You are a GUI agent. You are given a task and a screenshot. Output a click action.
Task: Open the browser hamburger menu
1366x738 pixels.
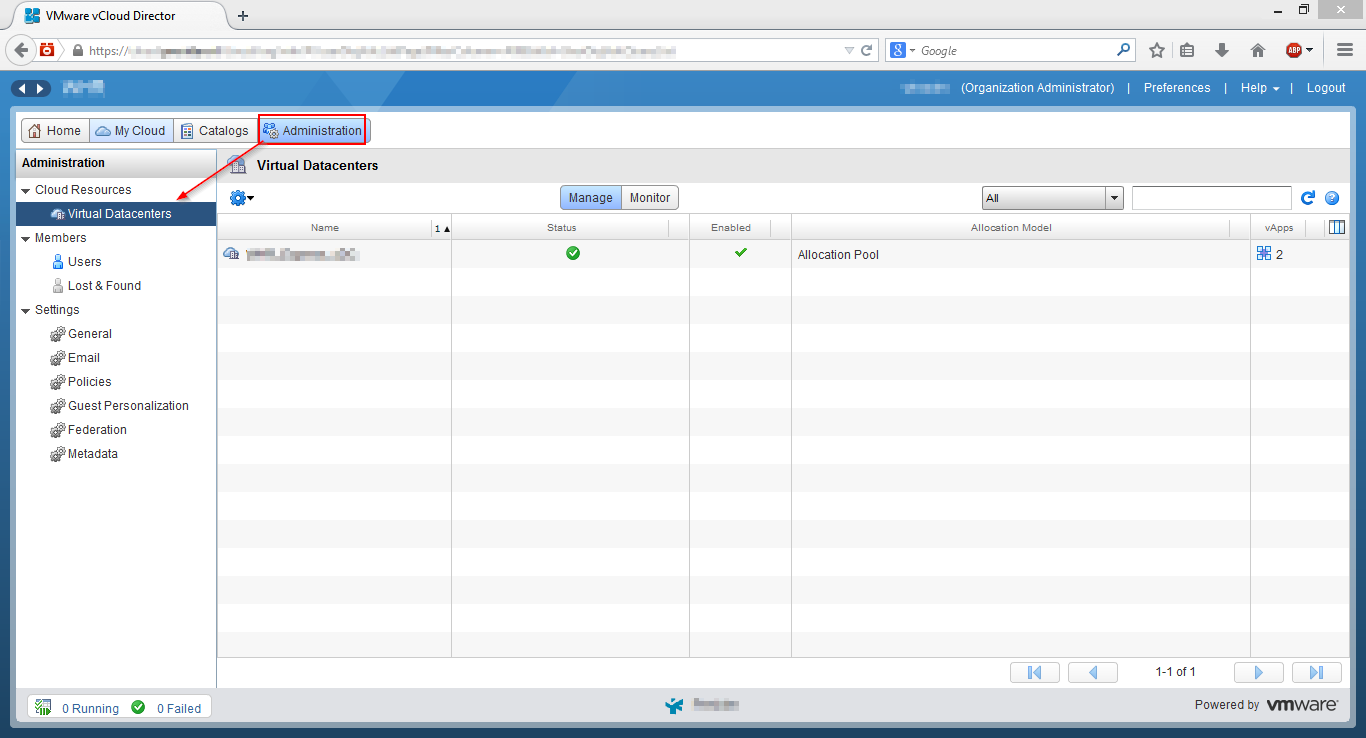(1345, 50)
